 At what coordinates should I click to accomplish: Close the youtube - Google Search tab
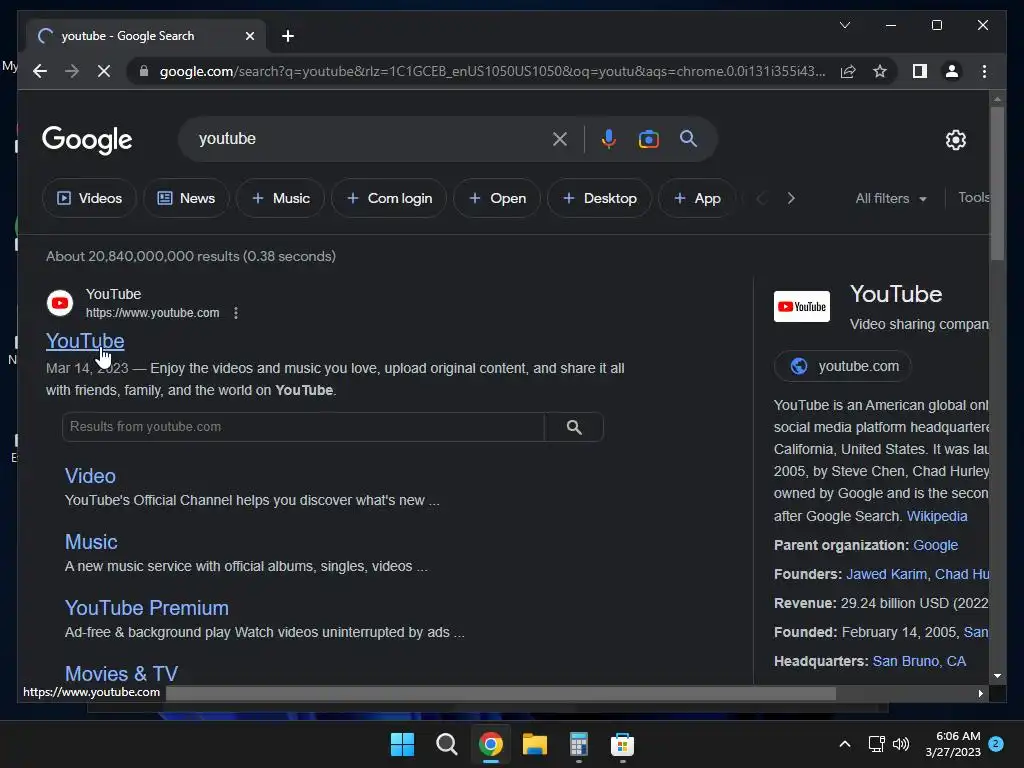249,36
